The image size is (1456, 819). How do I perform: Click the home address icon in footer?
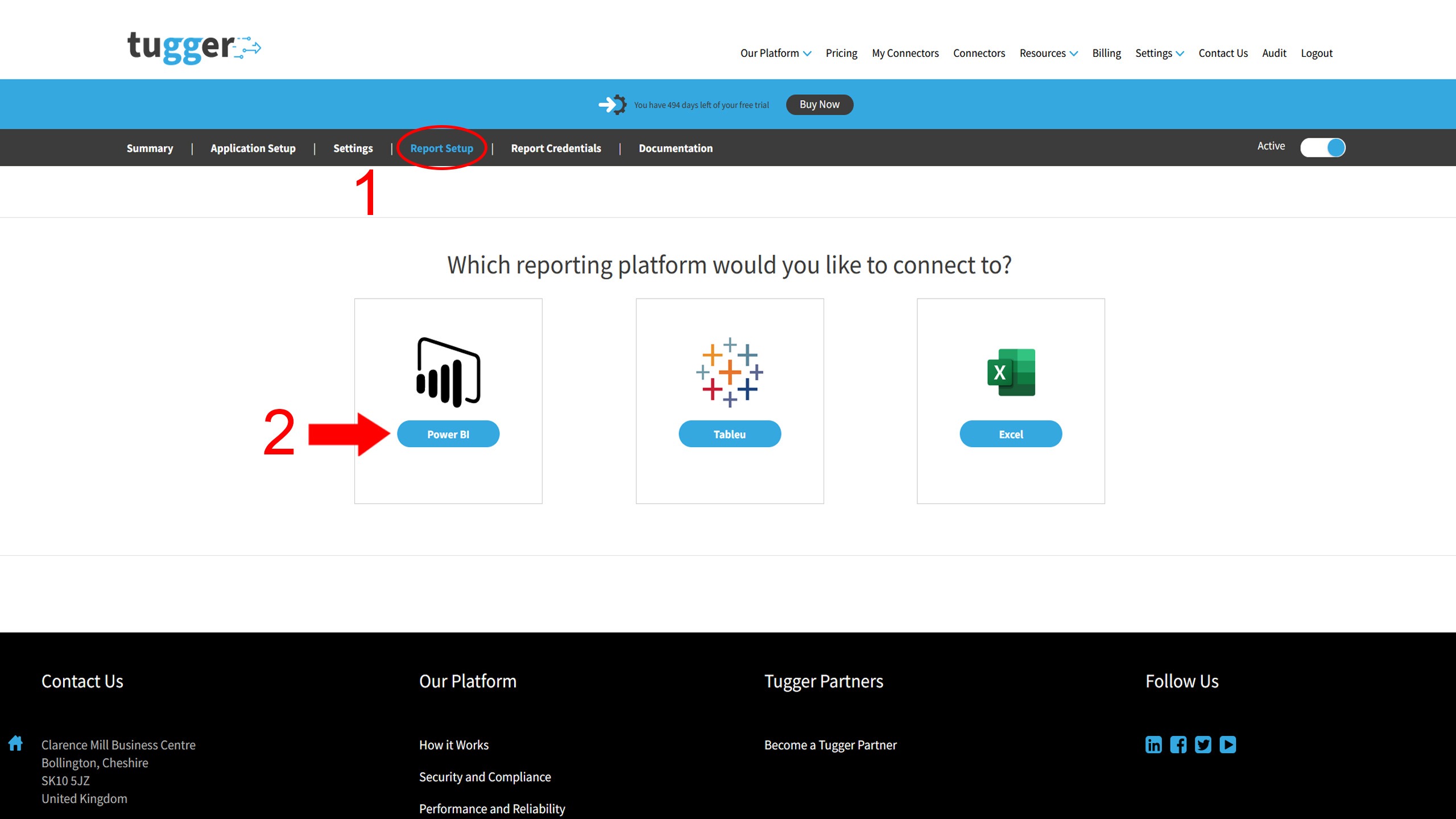point(15,743)
